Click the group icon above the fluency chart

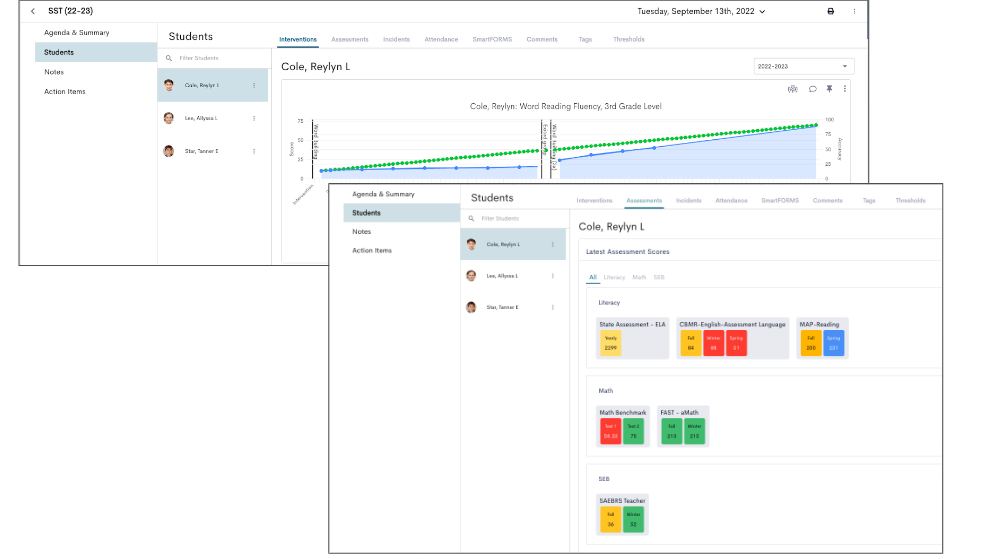pyautogui.click(x=793, y=89)
